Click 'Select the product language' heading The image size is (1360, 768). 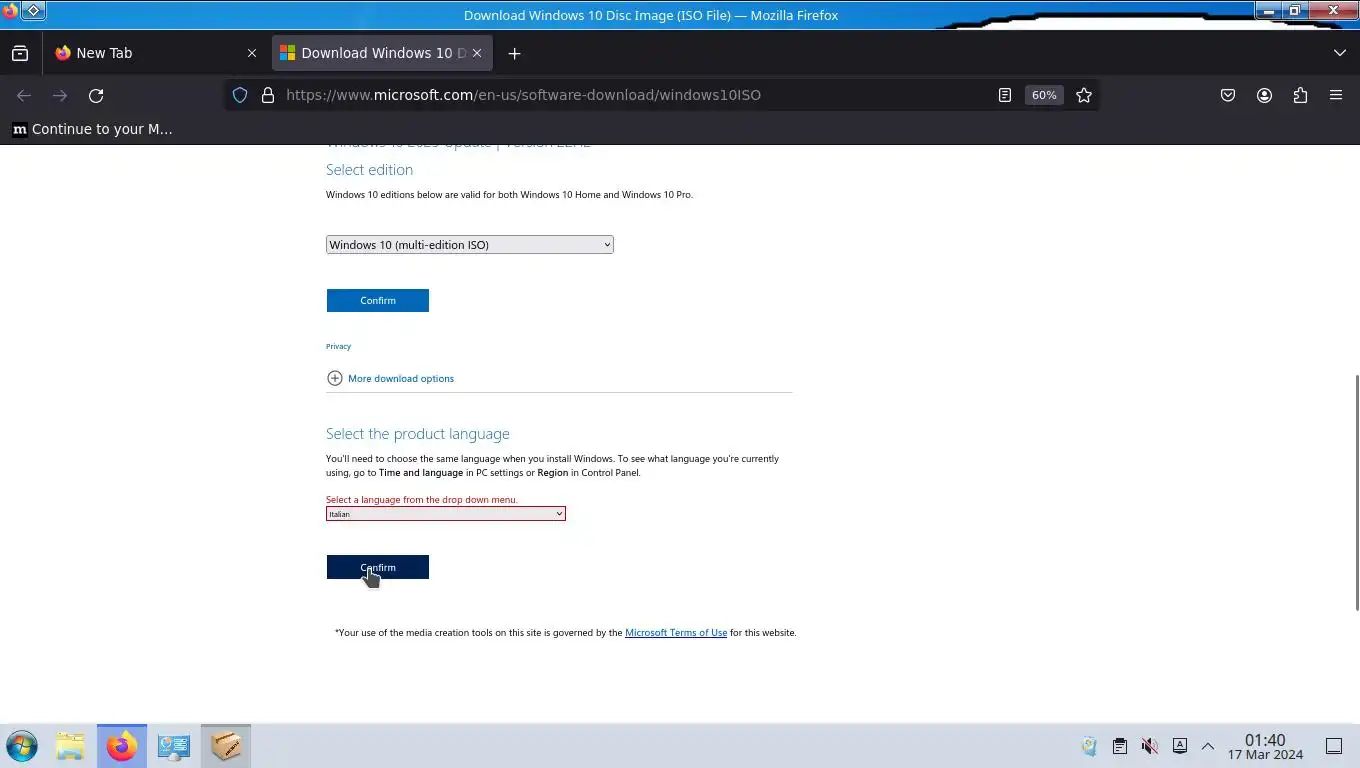[418, 434]
